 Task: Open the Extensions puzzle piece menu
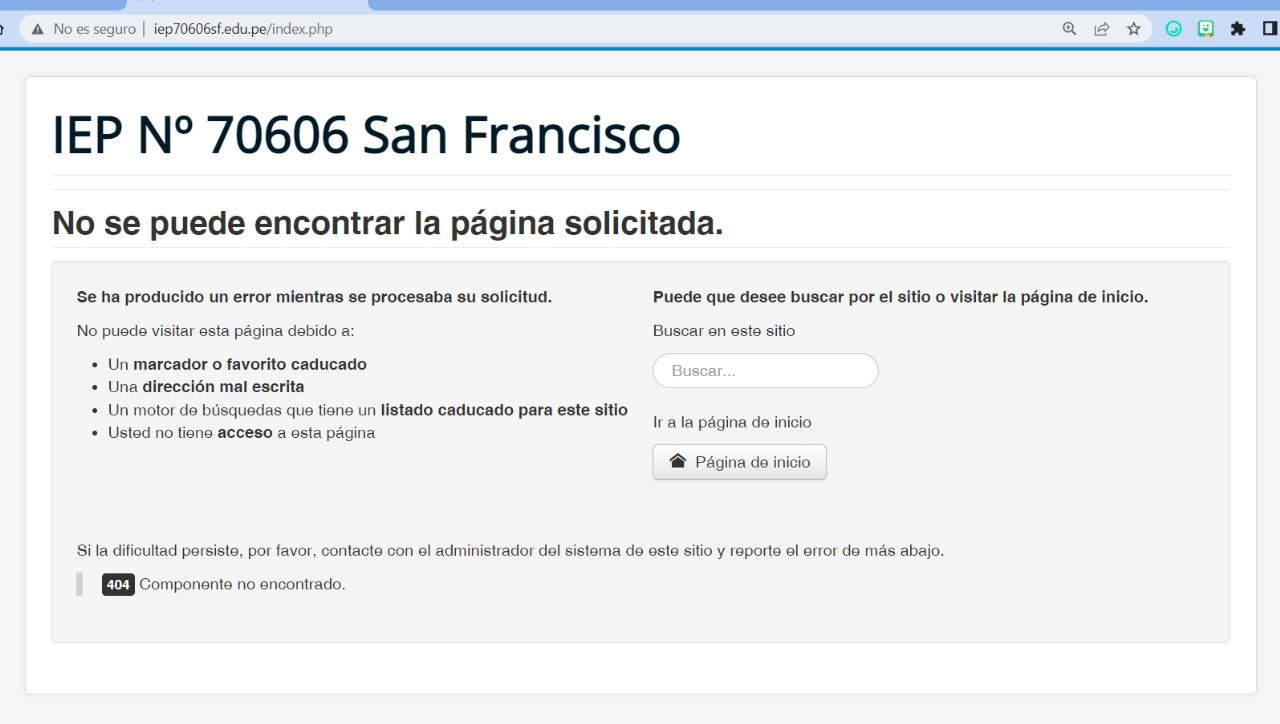1238,29
